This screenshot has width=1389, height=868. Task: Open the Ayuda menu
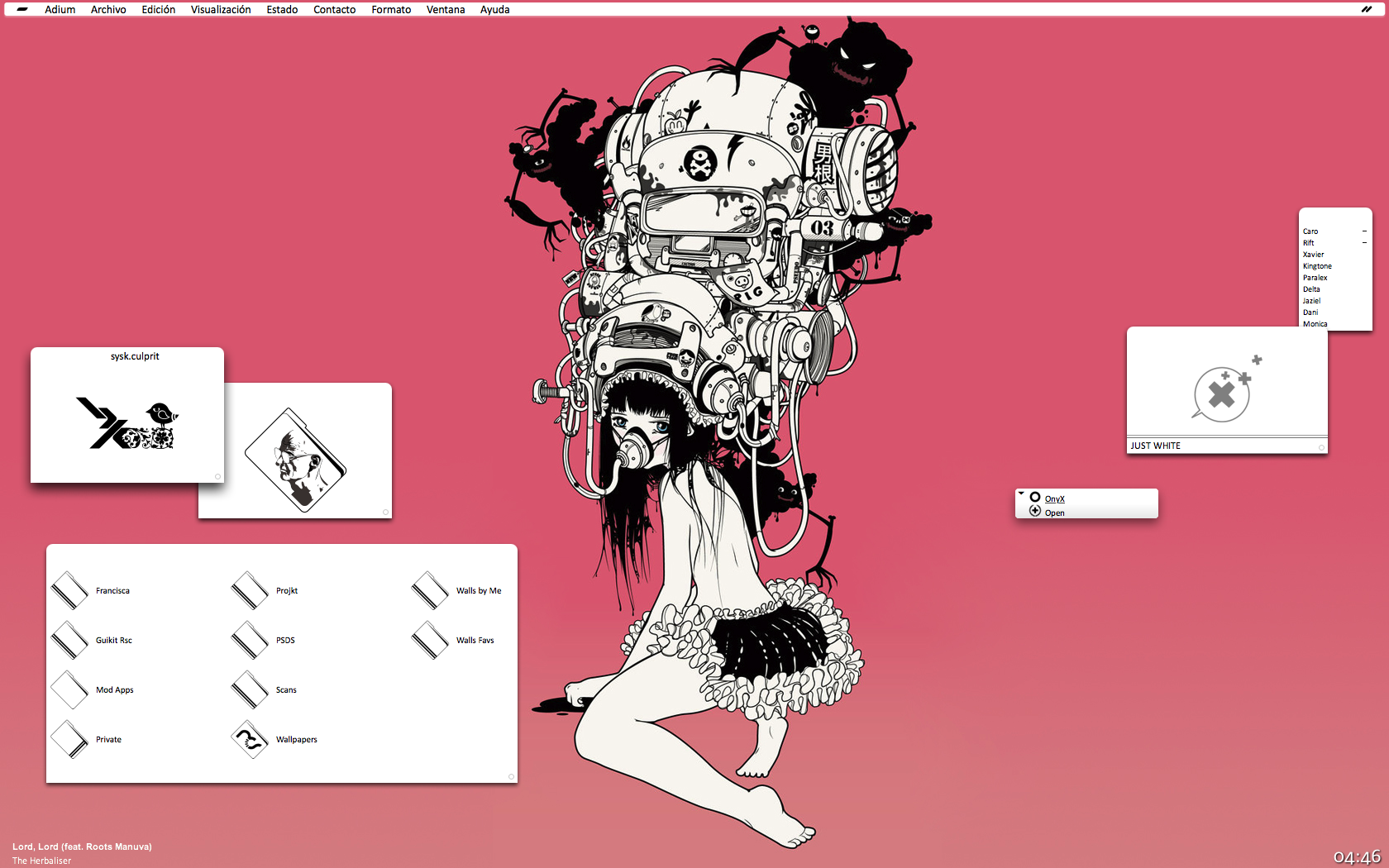(x=495, y=9)
